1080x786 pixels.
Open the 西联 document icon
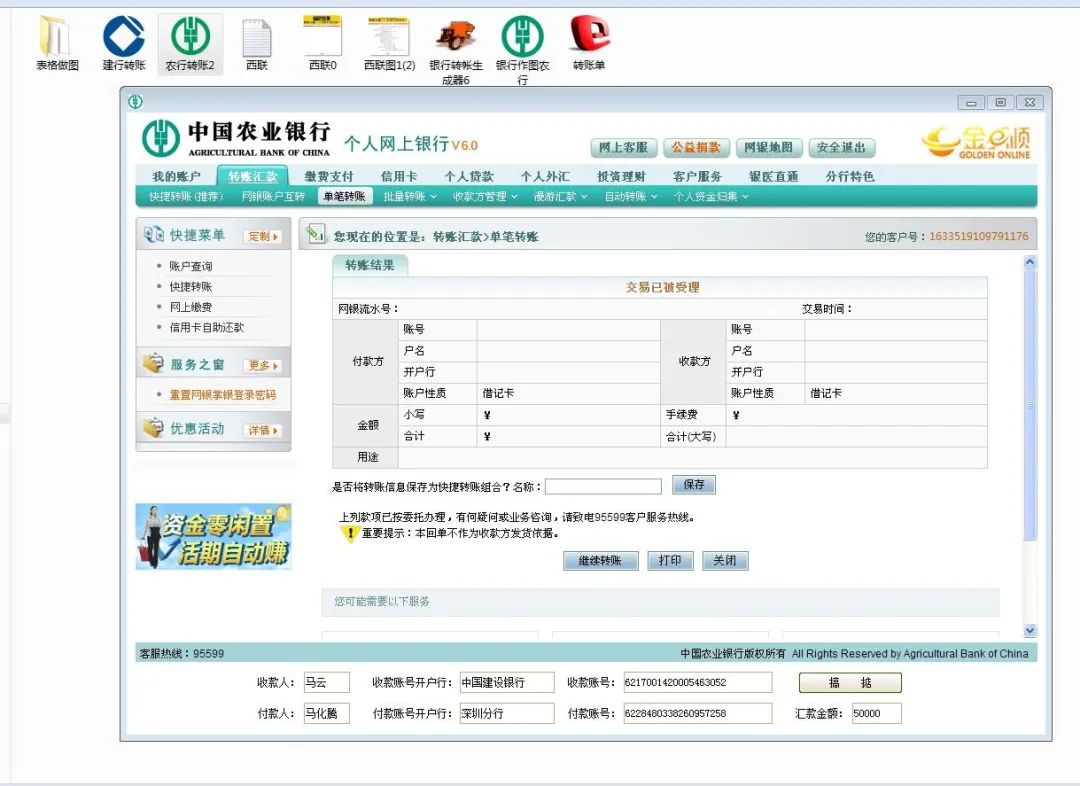tap(257, 43)
